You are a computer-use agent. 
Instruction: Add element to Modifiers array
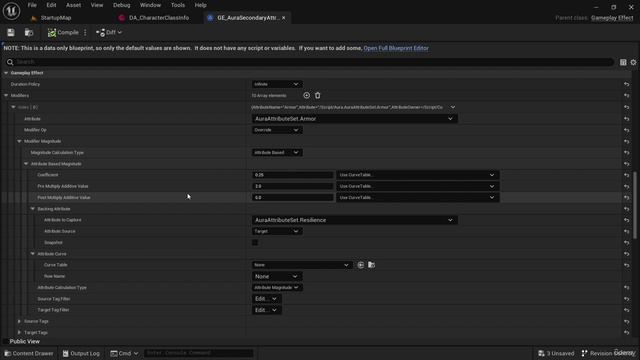click(x=307, y=96)
